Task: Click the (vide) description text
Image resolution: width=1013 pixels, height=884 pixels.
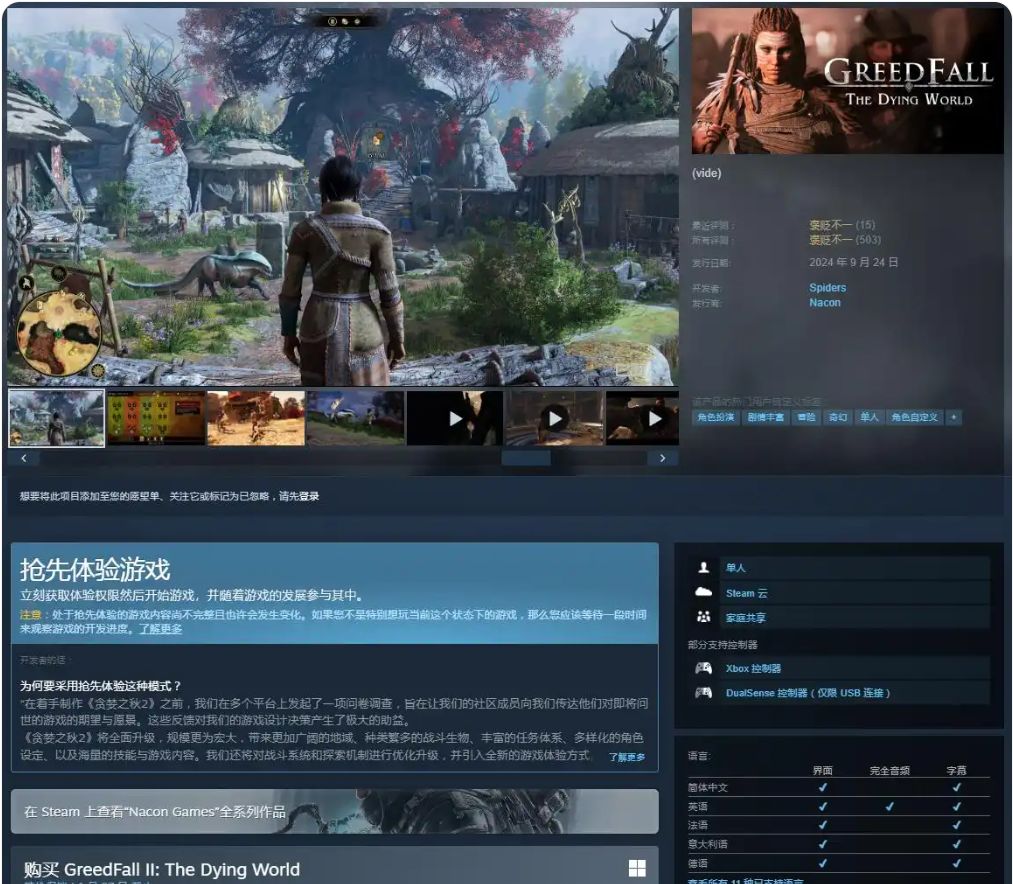Action: 706,173
